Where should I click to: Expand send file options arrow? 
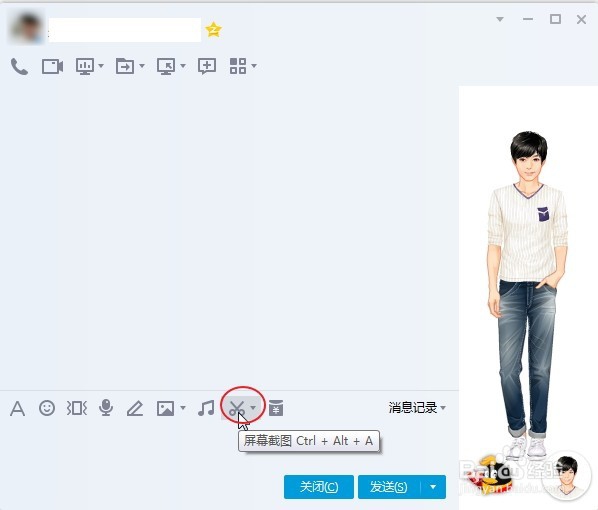[x=142, y=66]
